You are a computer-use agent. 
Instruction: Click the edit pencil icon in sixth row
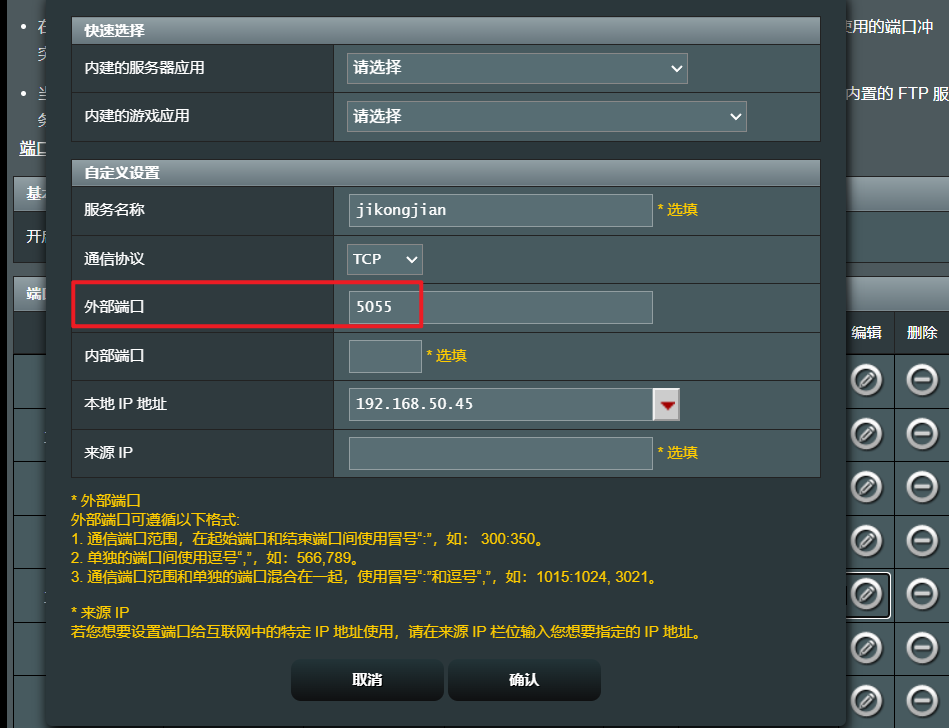(x=866, y=648)
